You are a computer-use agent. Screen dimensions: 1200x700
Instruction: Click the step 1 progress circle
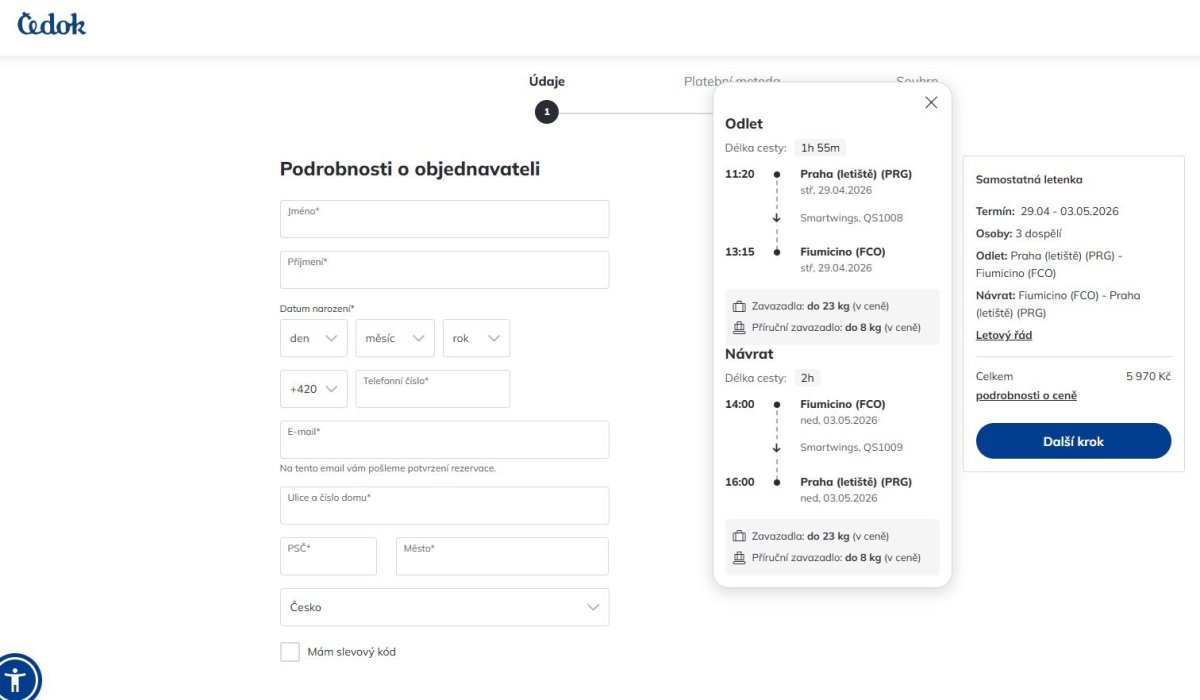tap(546, 112)
